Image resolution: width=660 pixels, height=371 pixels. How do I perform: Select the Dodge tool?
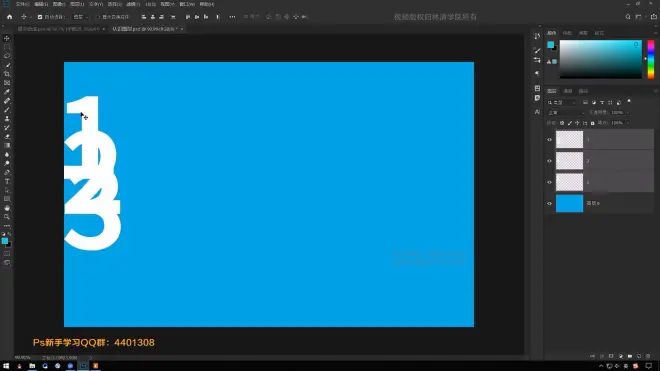point(7,163)
